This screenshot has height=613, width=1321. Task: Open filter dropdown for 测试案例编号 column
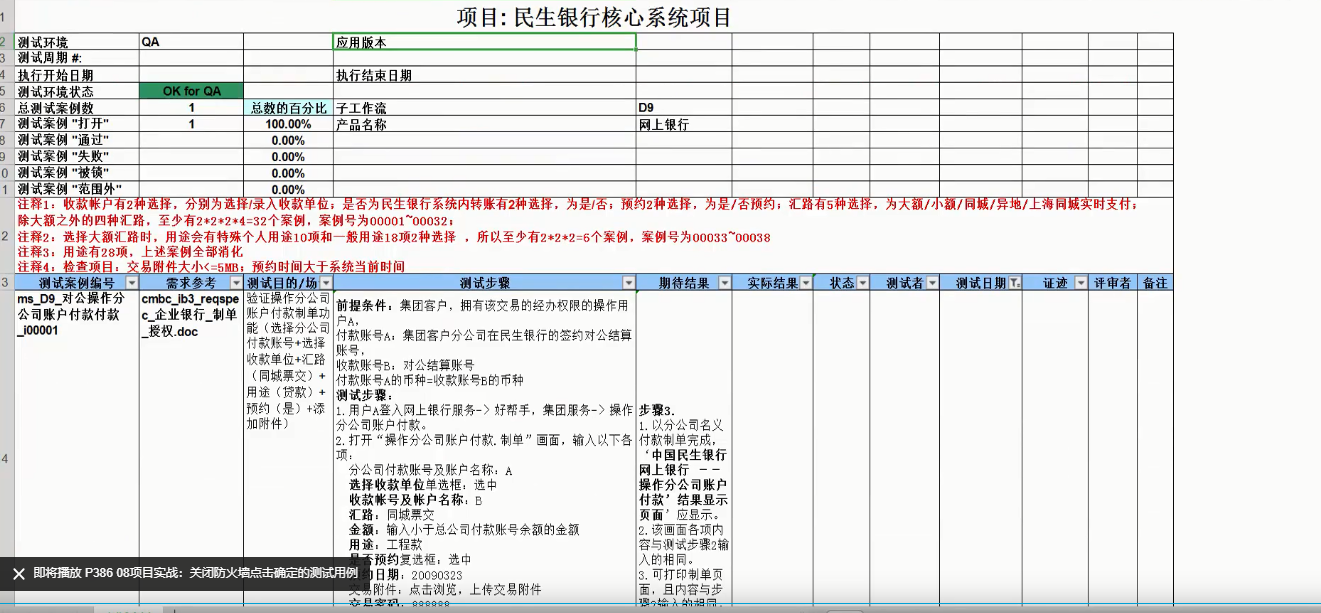click(x=131, y=284)
